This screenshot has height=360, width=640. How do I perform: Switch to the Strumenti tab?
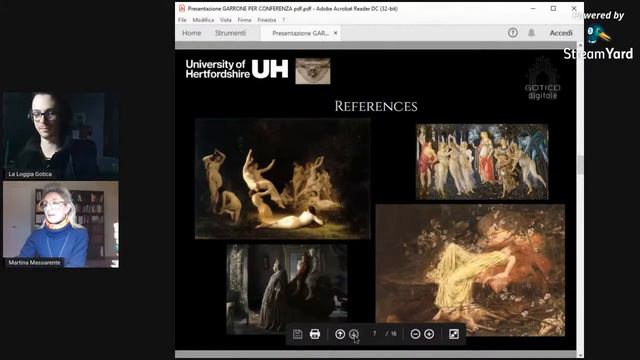click(x=230, y=33)
